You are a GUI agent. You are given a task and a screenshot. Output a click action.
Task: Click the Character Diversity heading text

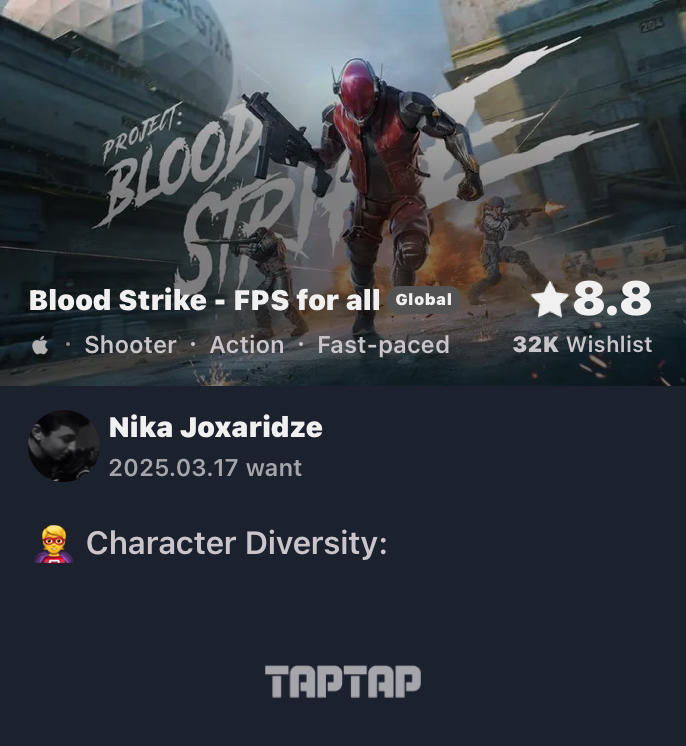click(x=236, y=543)
